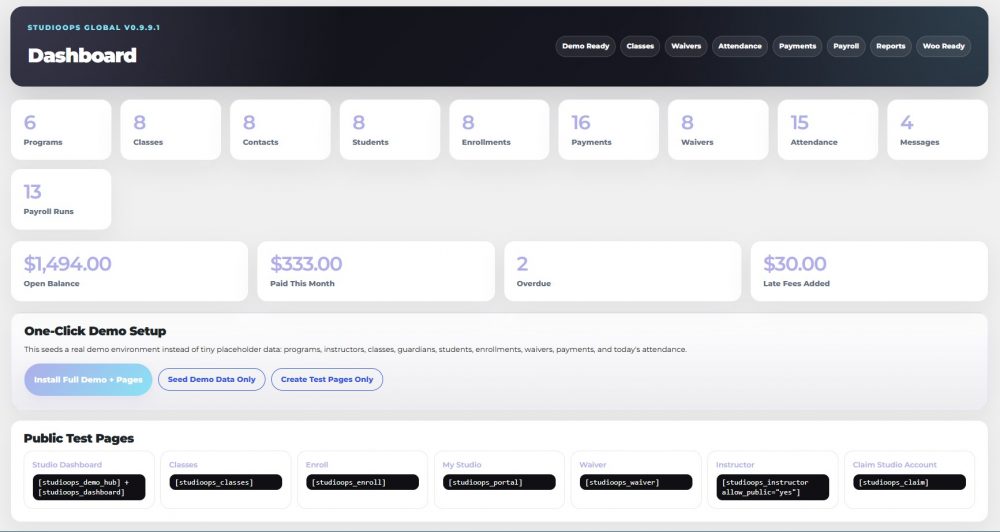Click the [studioops_classes] shortcode
The height and width of the screenshot is (532, 1000).
click(x=226, y=482)
